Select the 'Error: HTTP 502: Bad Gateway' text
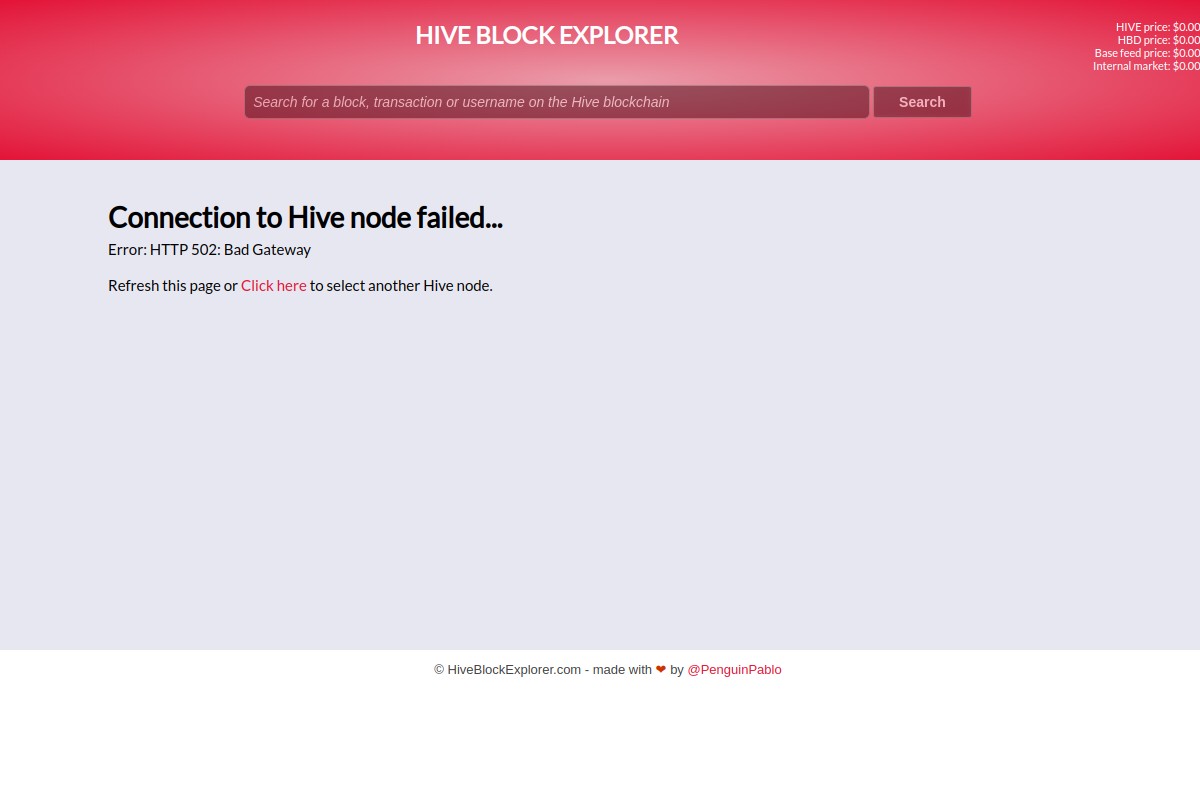This screenshot has width=1200, height=800. (x=209, y=249)
